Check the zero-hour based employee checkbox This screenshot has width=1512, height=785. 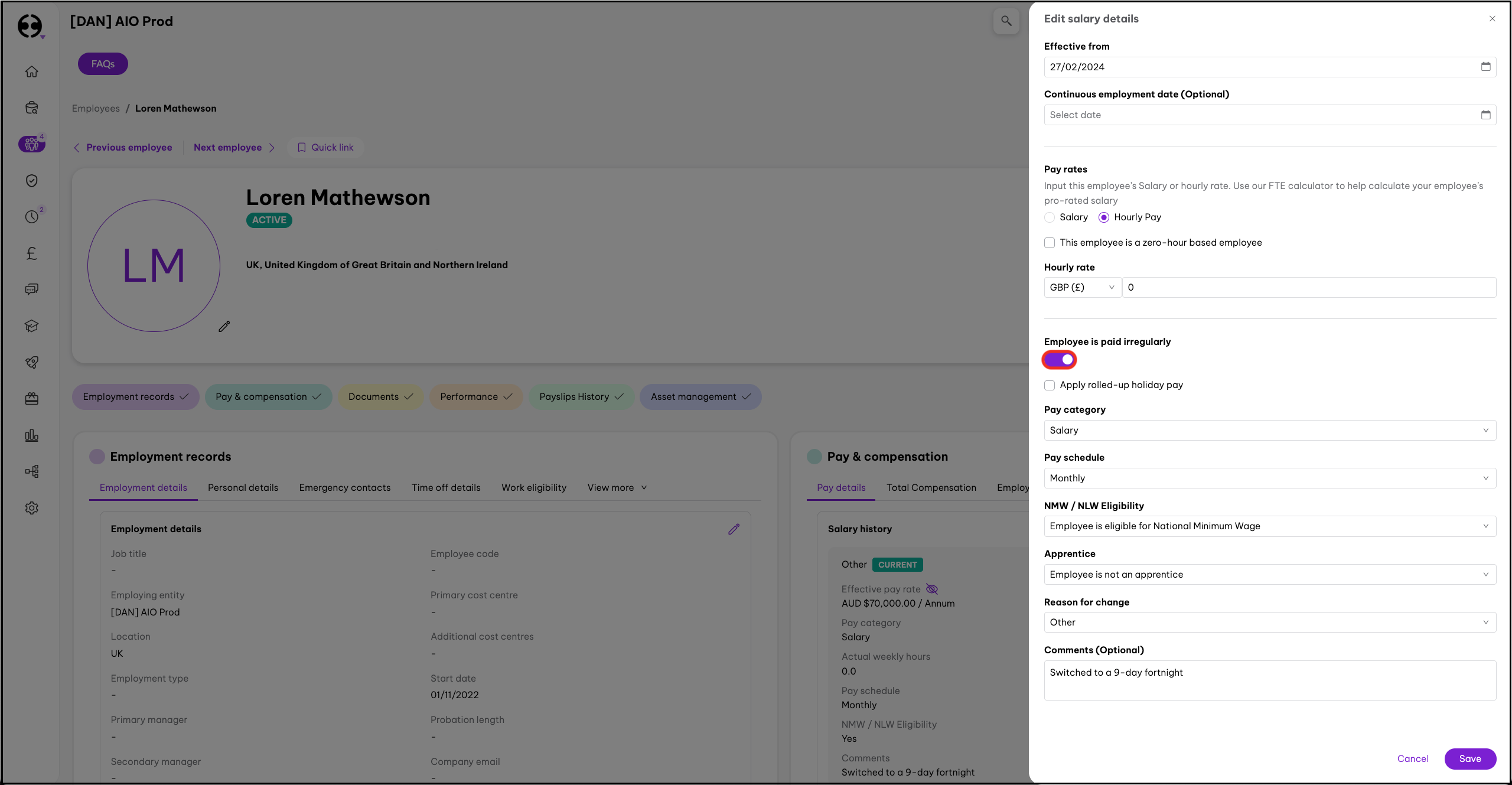click(1050, 243)
